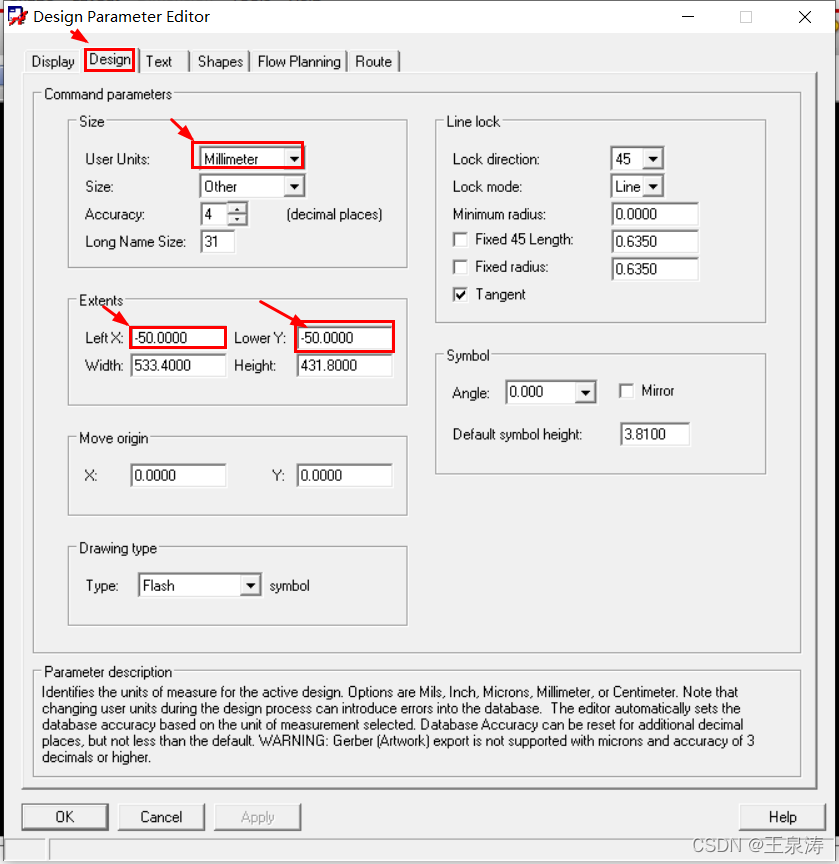Toggle the Mirror symbol checkbox
This screenshot has height=864, width=839.
coord(627,391)
